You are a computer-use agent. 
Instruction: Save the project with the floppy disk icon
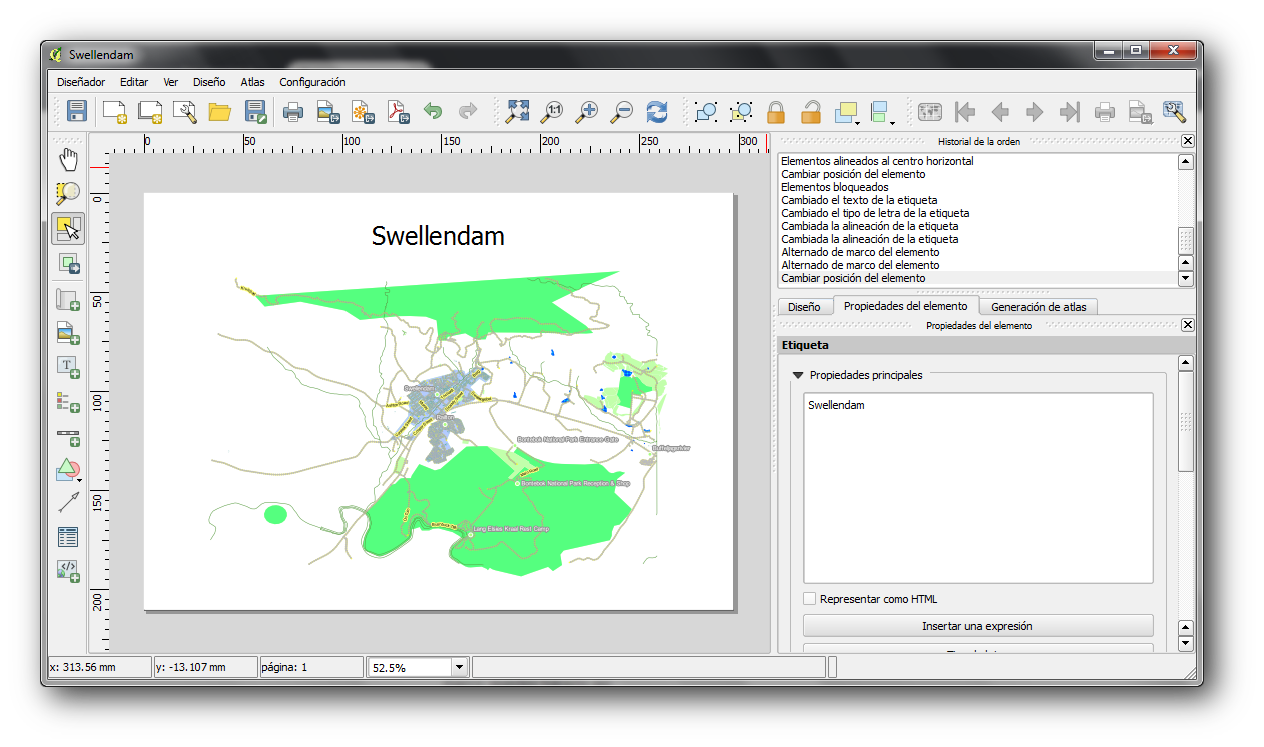coord(77,111)
